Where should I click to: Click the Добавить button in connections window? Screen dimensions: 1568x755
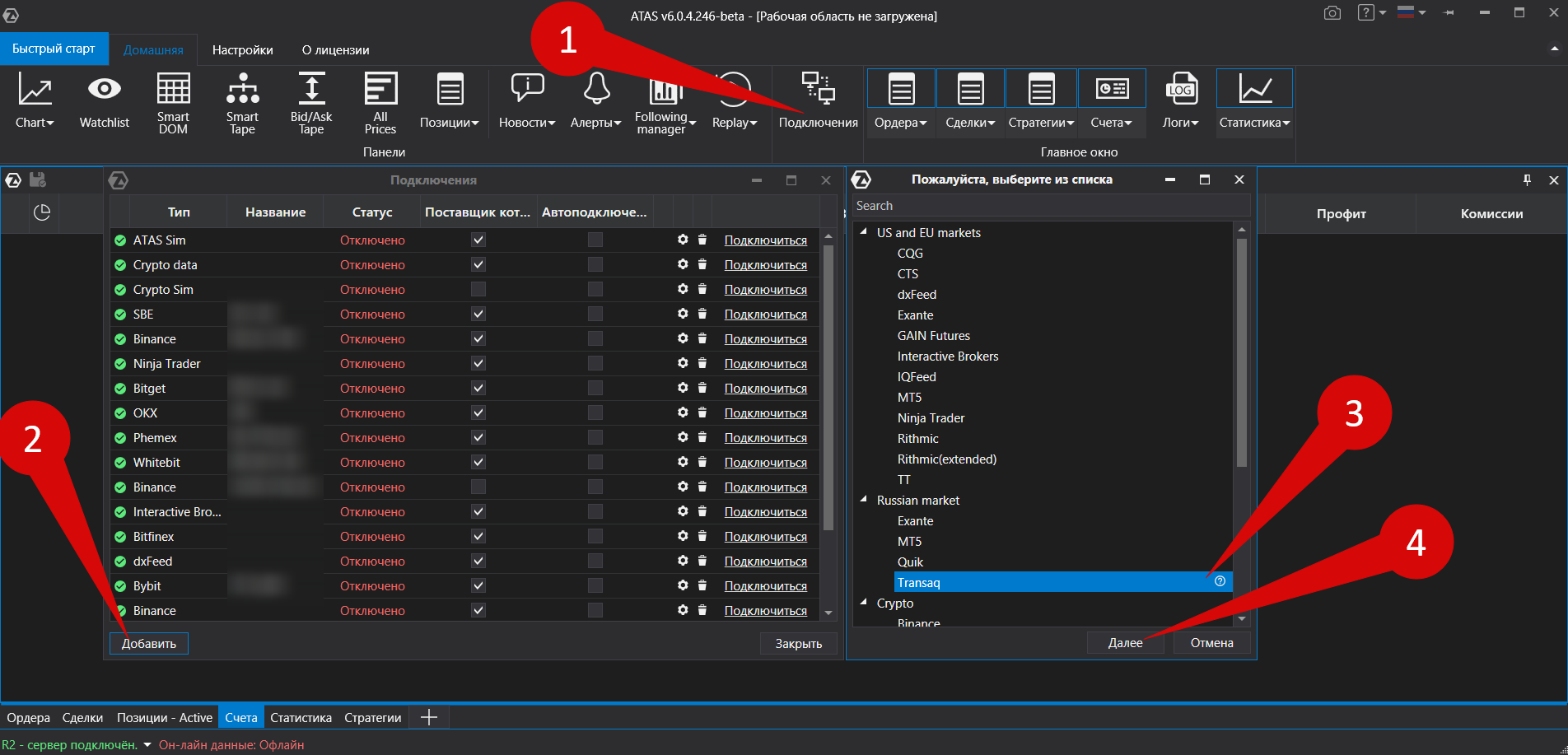coord(149,643)
